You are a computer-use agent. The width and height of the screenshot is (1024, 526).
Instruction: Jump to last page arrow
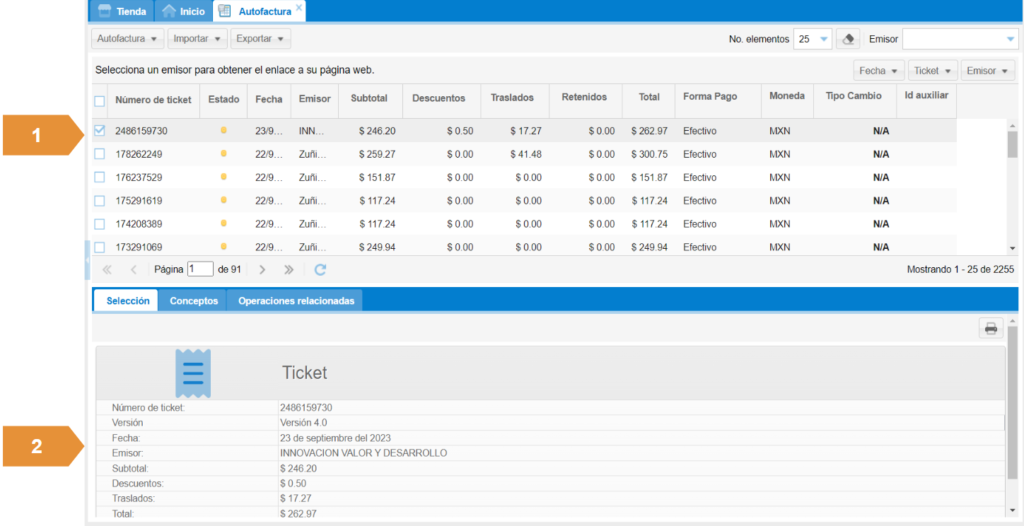coord(289,269)
